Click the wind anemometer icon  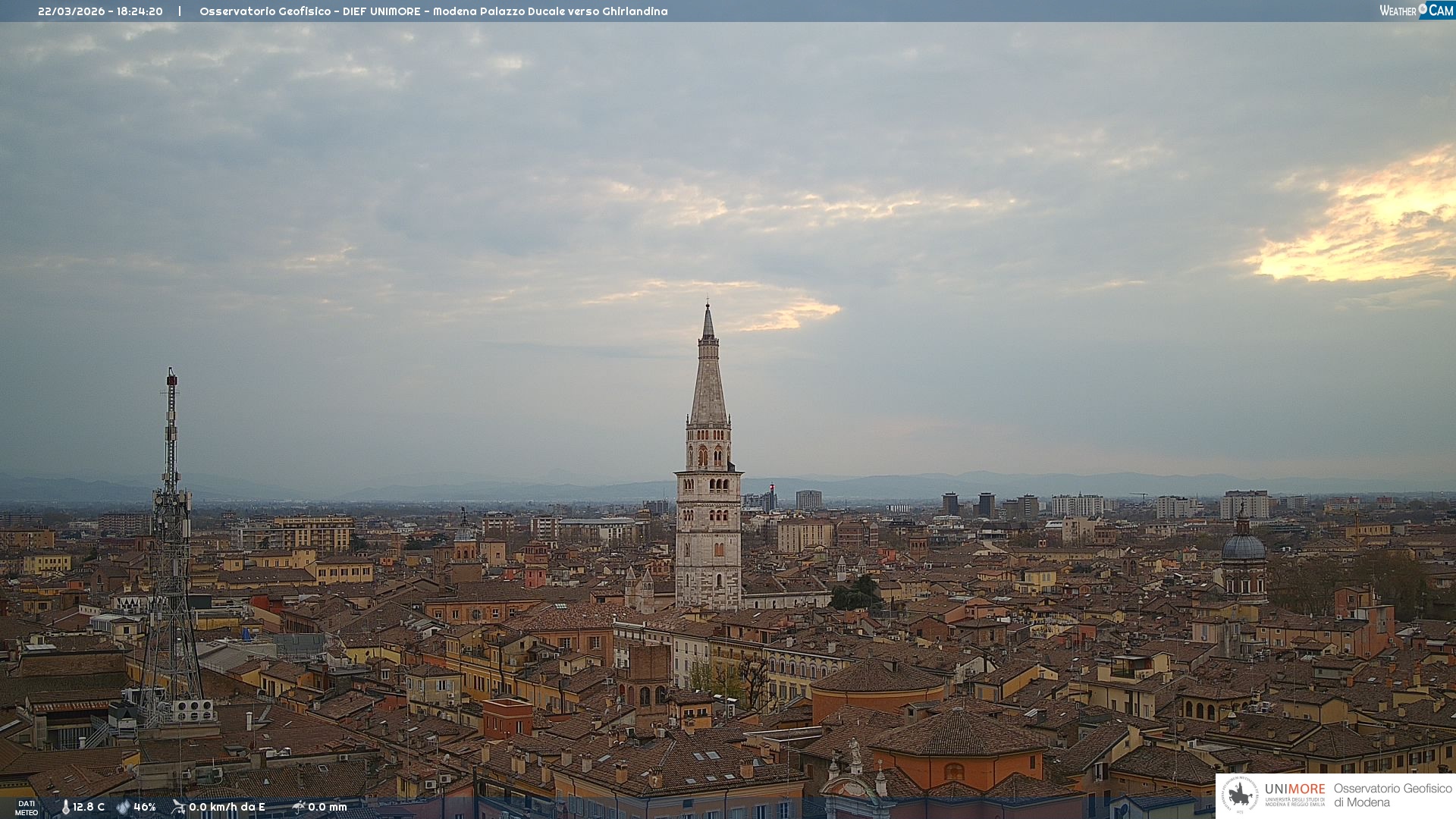coord(178,807)
